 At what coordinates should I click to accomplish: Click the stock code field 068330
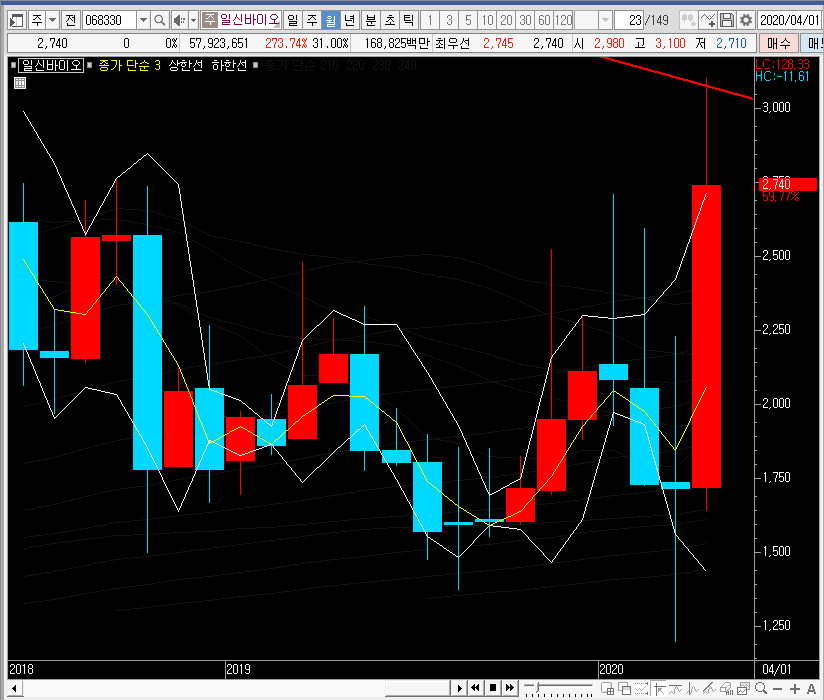click(x=109, y=20)
